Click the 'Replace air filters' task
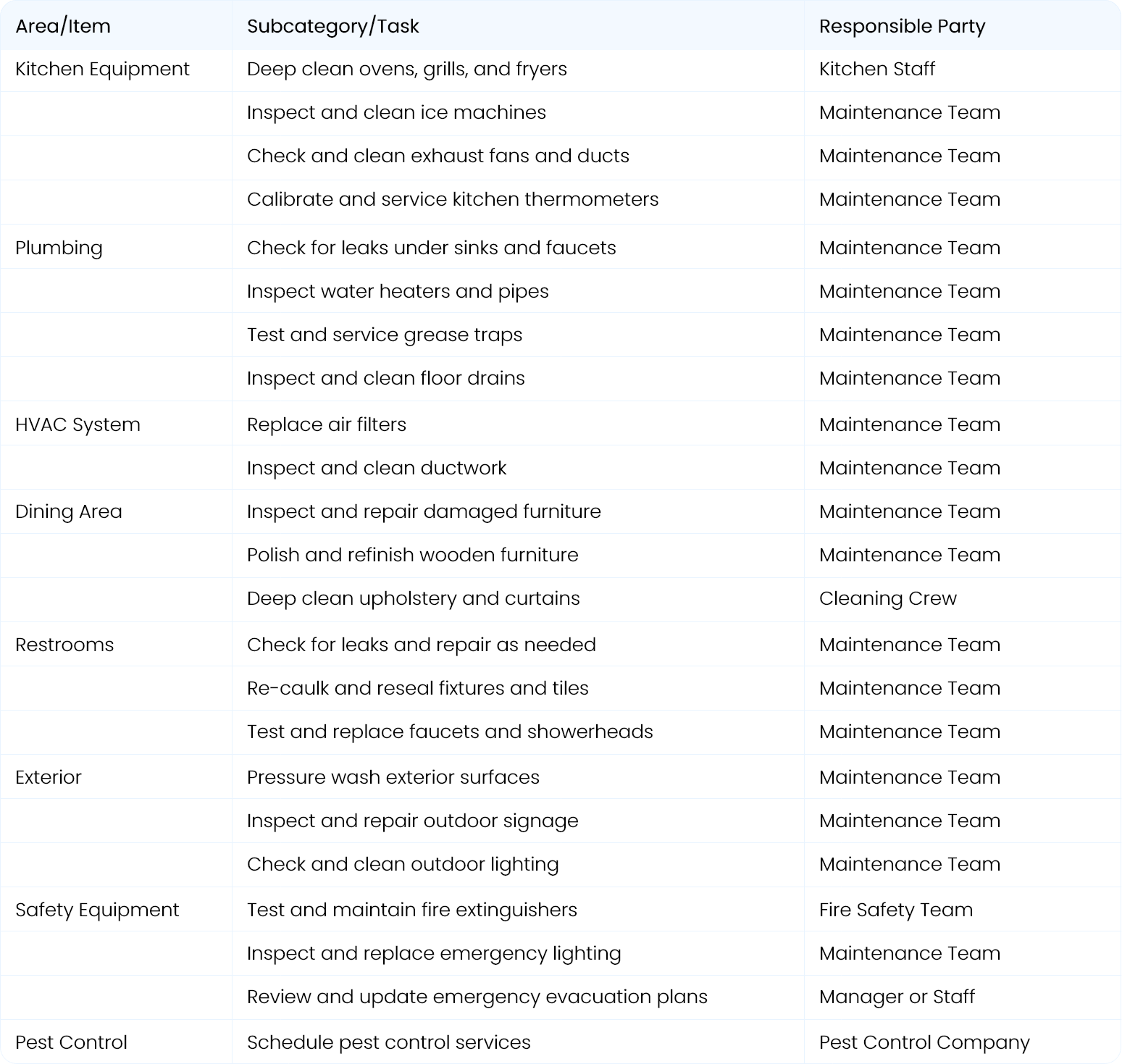 point(327,424)
